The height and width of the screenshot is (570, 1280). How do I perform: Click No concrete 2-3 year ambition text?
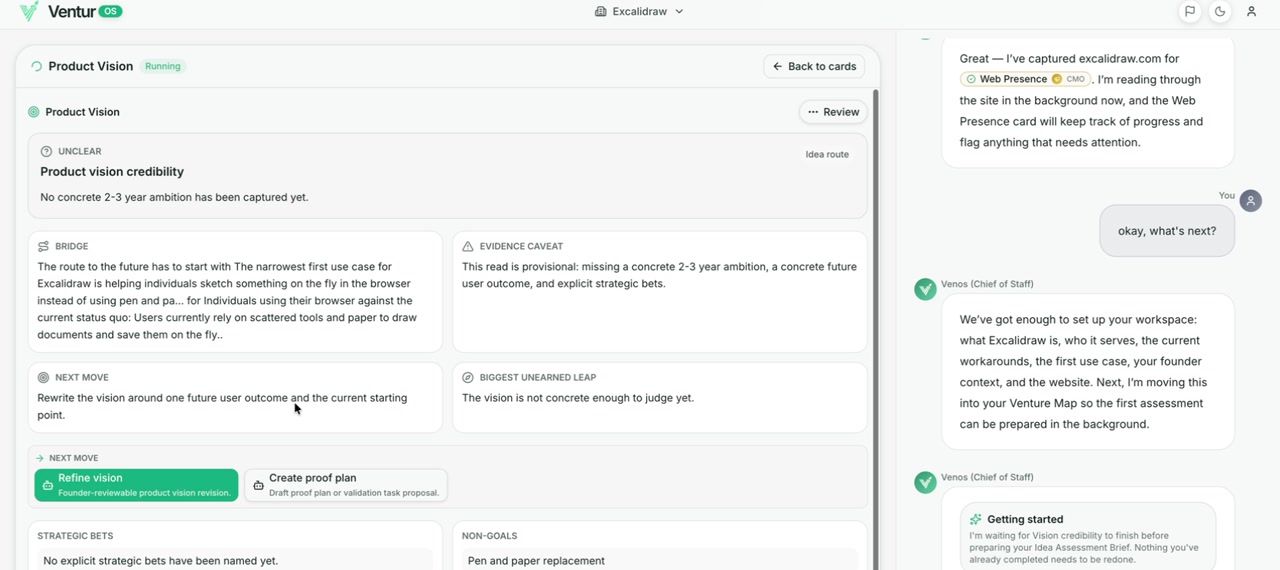(174, 197)
